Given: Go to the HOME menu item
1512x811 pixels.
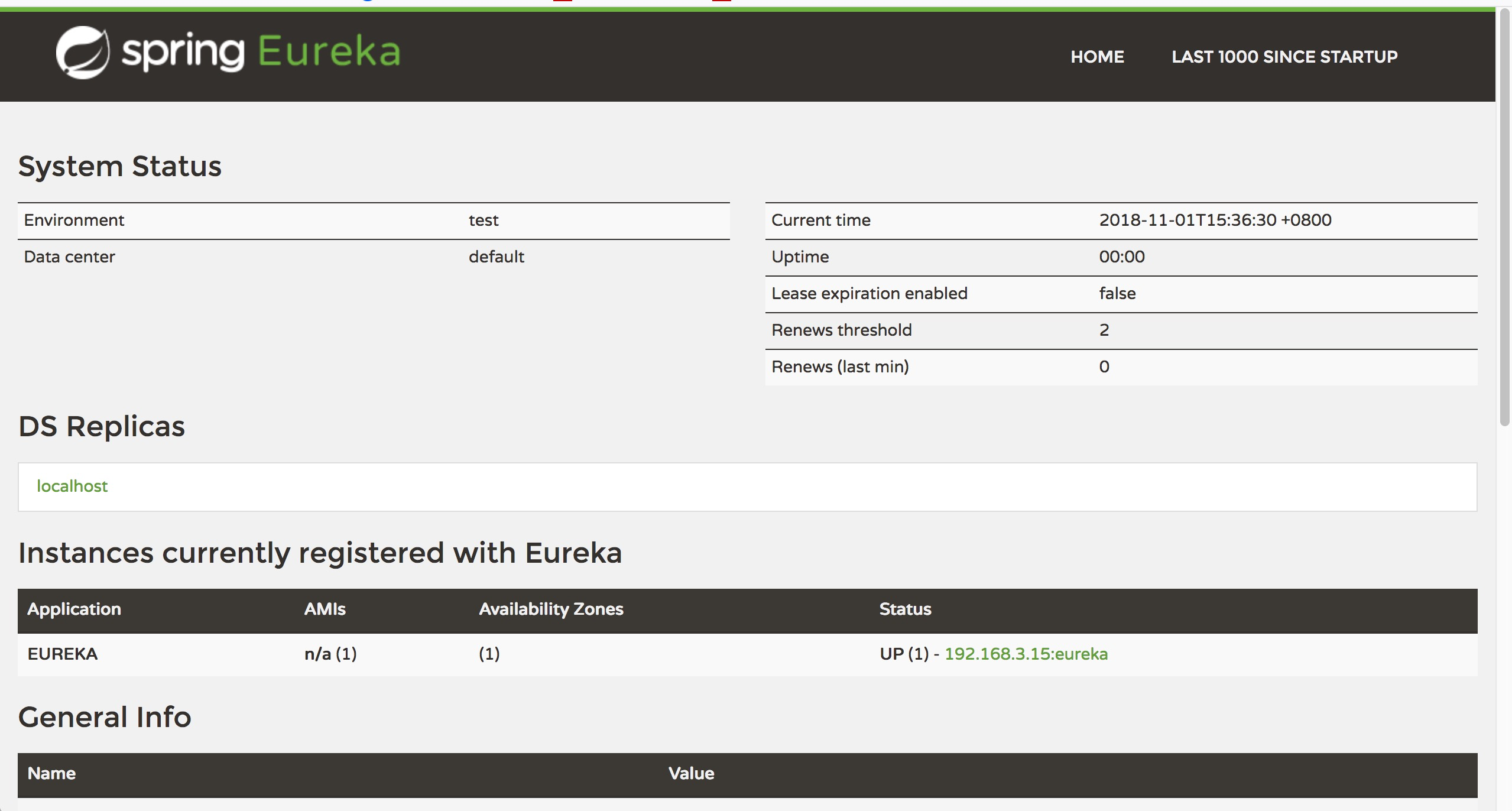Looking at the screenshot, I should [1097, 57].
